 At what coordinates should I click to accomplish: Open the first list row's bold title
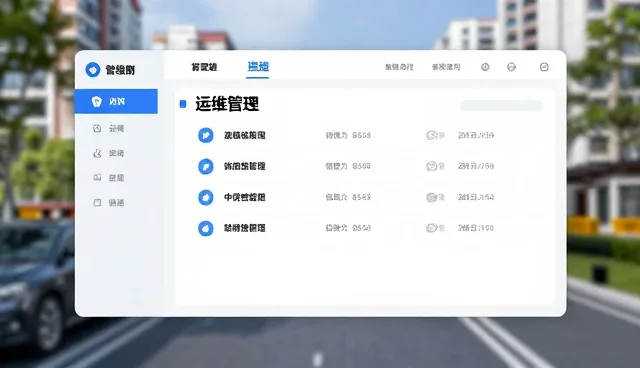point(244,135)
